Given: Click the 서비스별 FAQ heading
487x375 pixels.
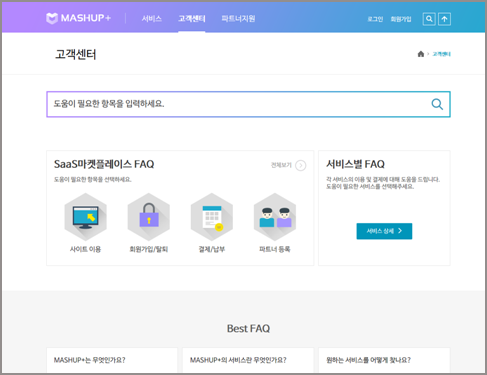Looking at the screenshot, I should 355,164.
